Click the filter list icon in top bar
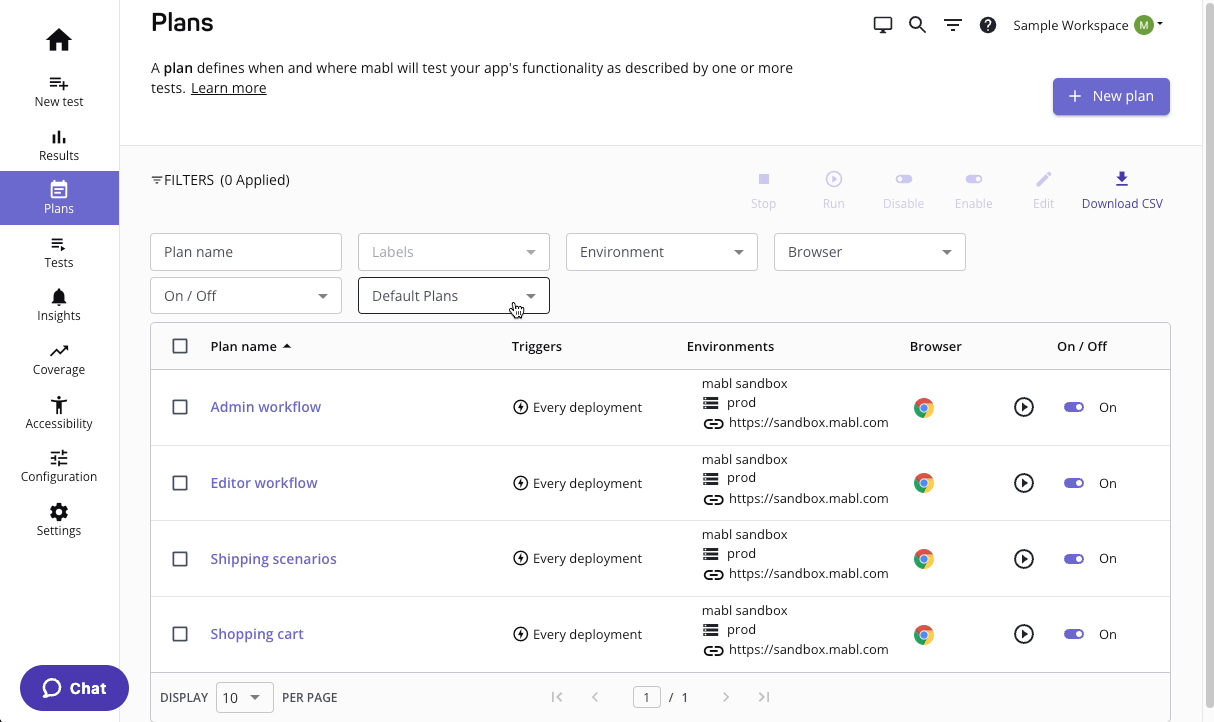Screen dimensions: 1214x722 click(x=953, y=25)
